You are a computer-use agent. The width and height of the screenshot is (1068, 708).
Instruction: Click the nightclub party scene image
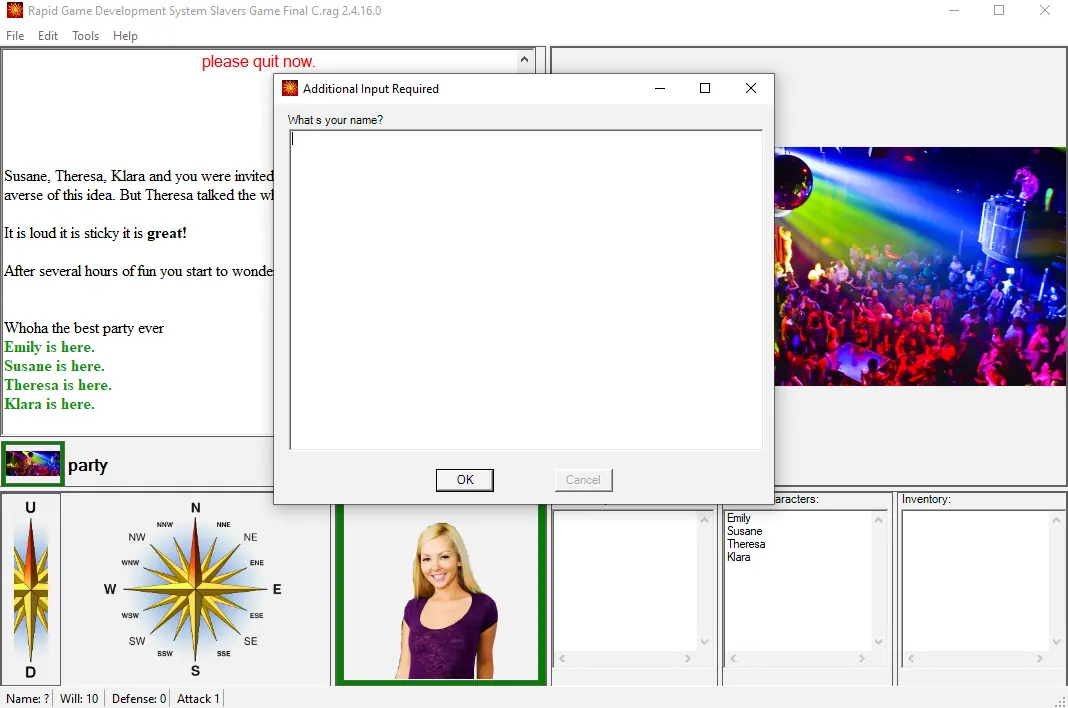point(920,266)
